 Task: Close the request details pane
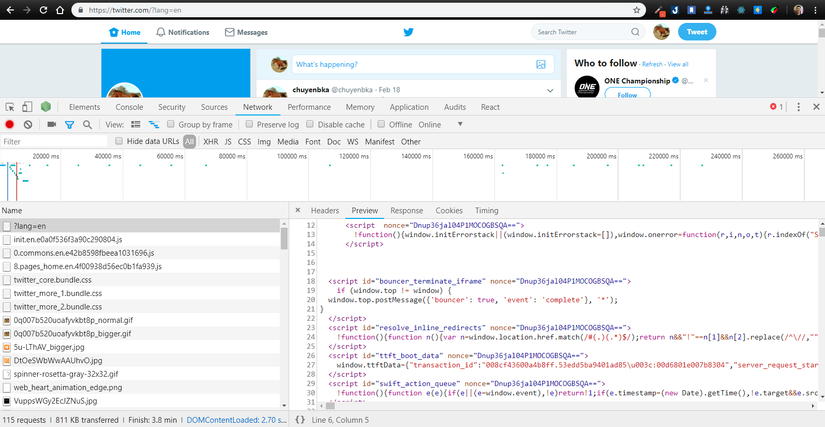pyautogui.click(x=297, y=210)
